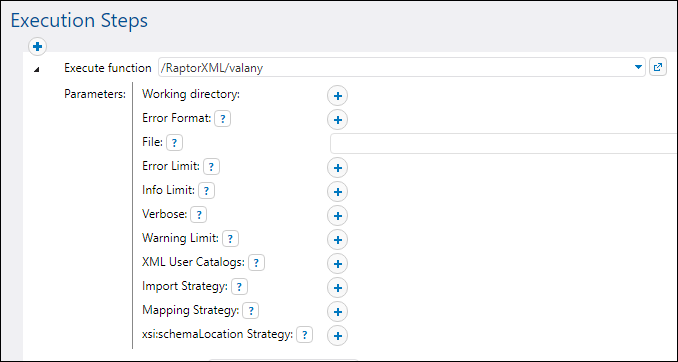Viewport: 678px width, 362px height.
Task: Show help for File parameter
Action: (x=174, y=143)
